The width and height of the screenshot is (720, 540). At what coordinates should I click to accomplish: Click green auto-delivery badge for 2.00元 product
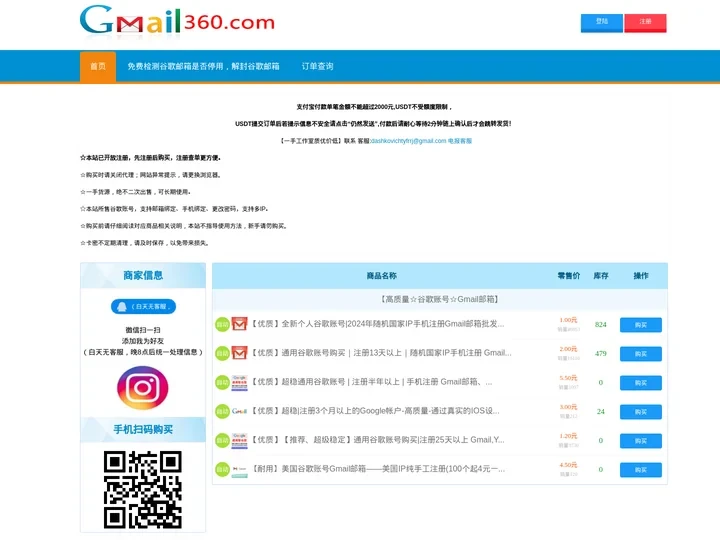222,354
